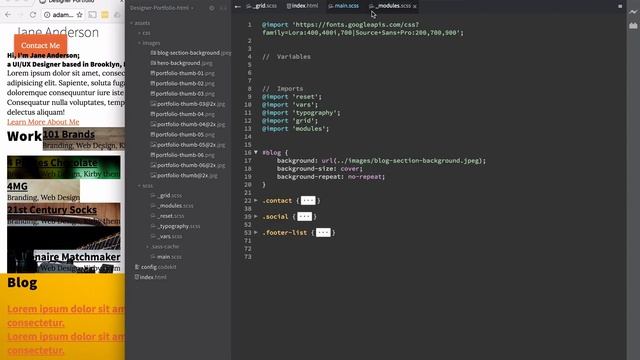Collapse the scss folder in the tree

[x=139, y=186]
